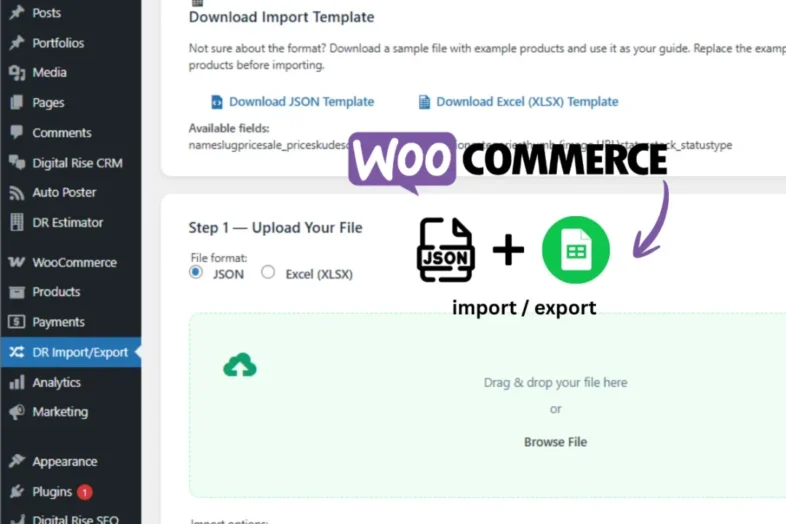Click the Appearance brush icon

[x=17, y=461]
